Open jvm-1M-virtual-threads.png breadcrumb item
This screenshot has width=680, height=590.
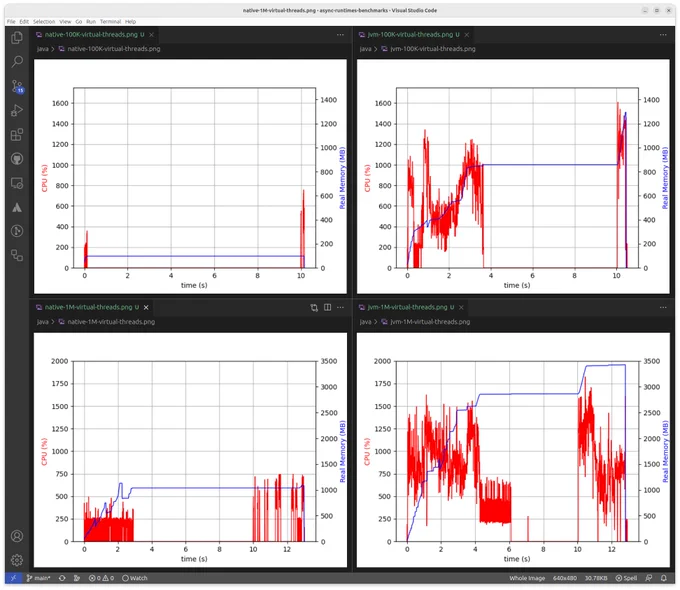[x=426, y=322]
